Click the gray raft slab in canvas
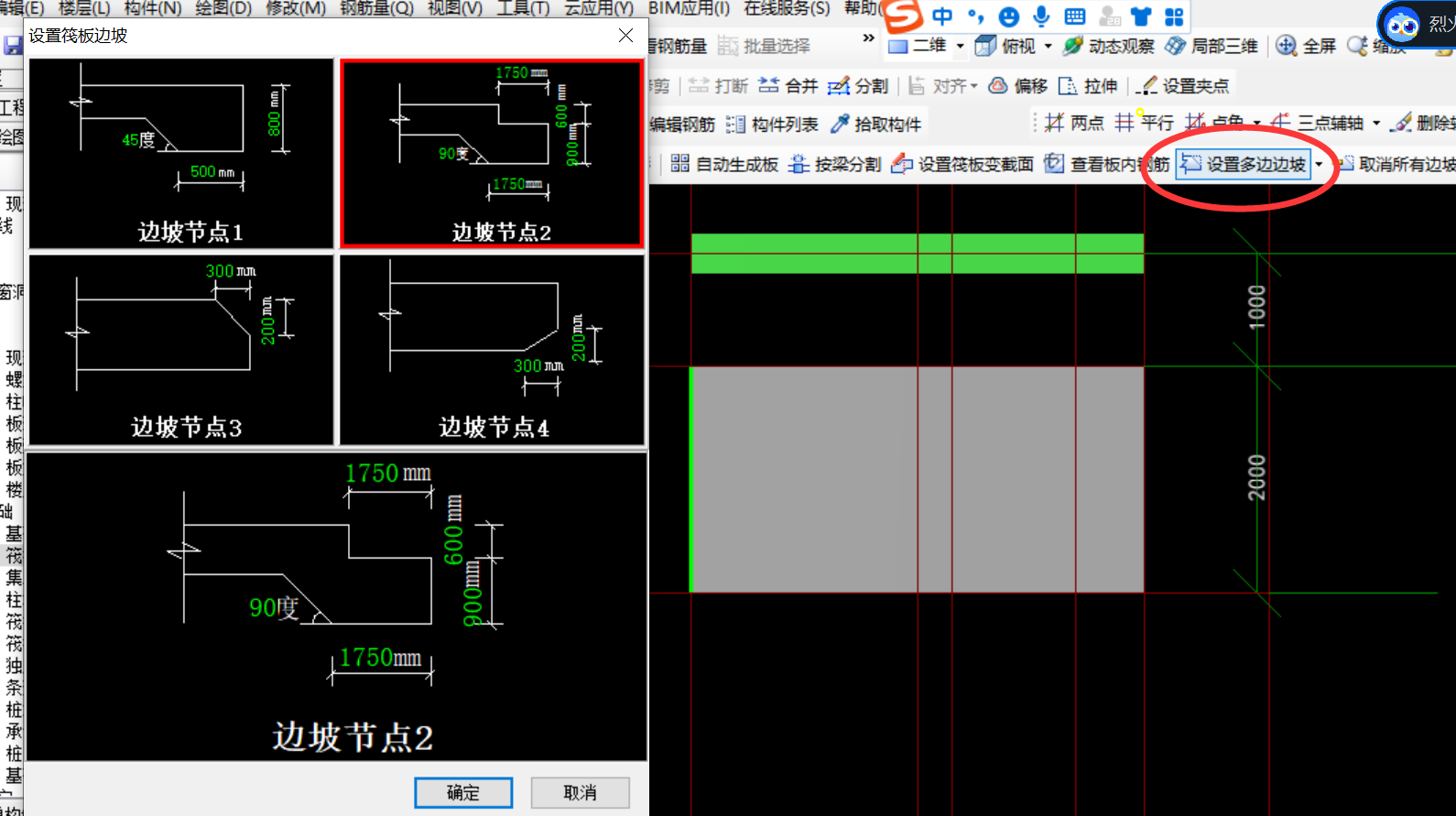The height and width of the screenshot is (816, 1456). (x=917, y=480)
